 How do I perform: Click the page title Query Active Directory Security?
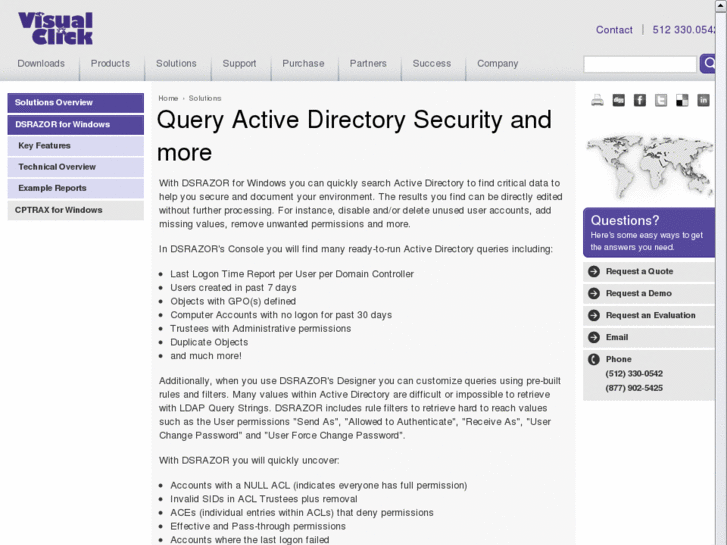click(354, 136)
